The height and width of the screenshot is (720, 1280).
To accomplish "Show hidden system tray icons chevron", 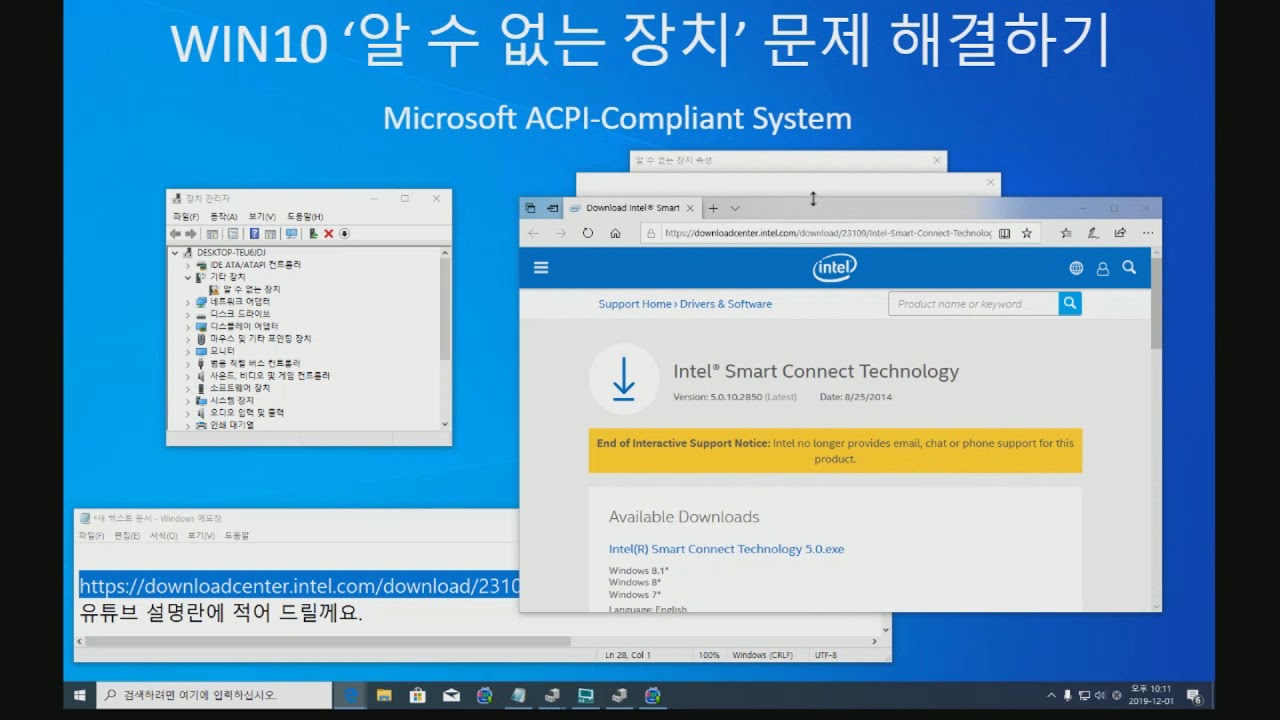I will pyautogui.click(x=1051, y=695).
